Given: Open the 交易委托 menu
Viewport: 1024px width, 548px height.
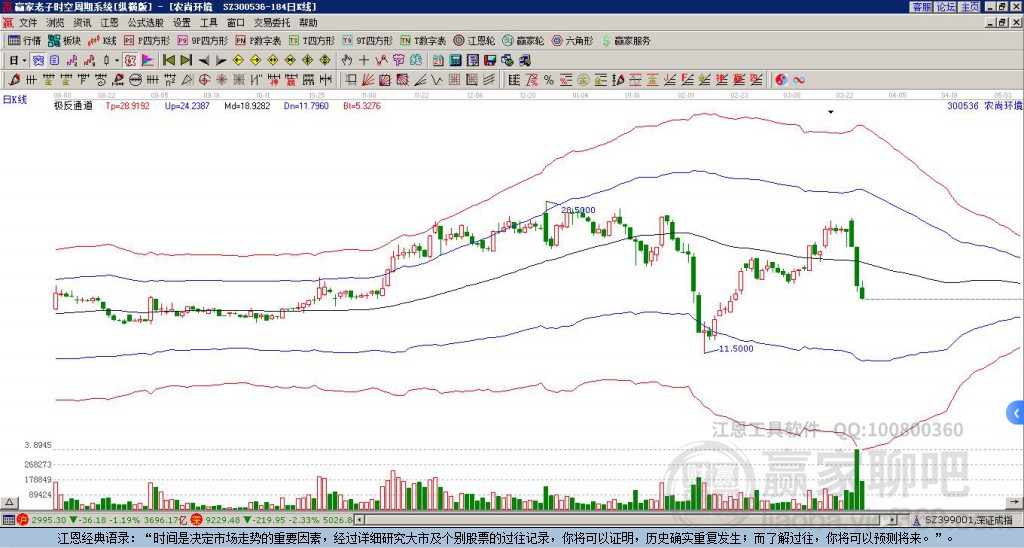Looking at the screenshot, I should (272, 23).
